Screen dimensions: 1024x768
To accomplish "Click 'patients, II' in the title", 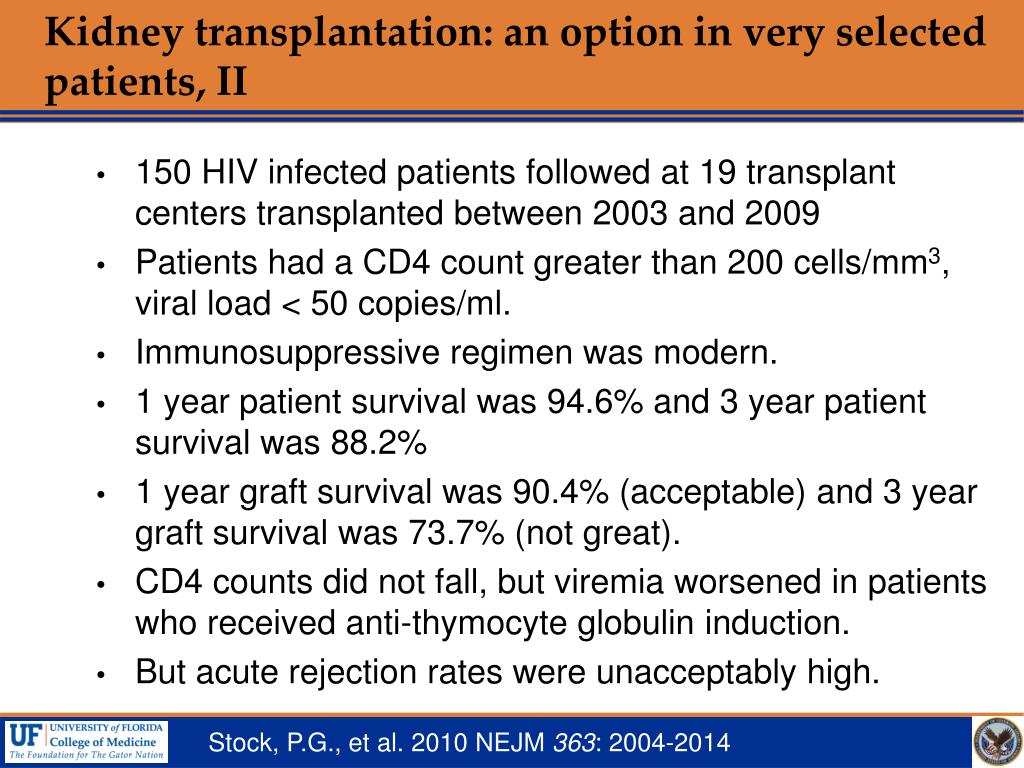I will tap(146, 83).
